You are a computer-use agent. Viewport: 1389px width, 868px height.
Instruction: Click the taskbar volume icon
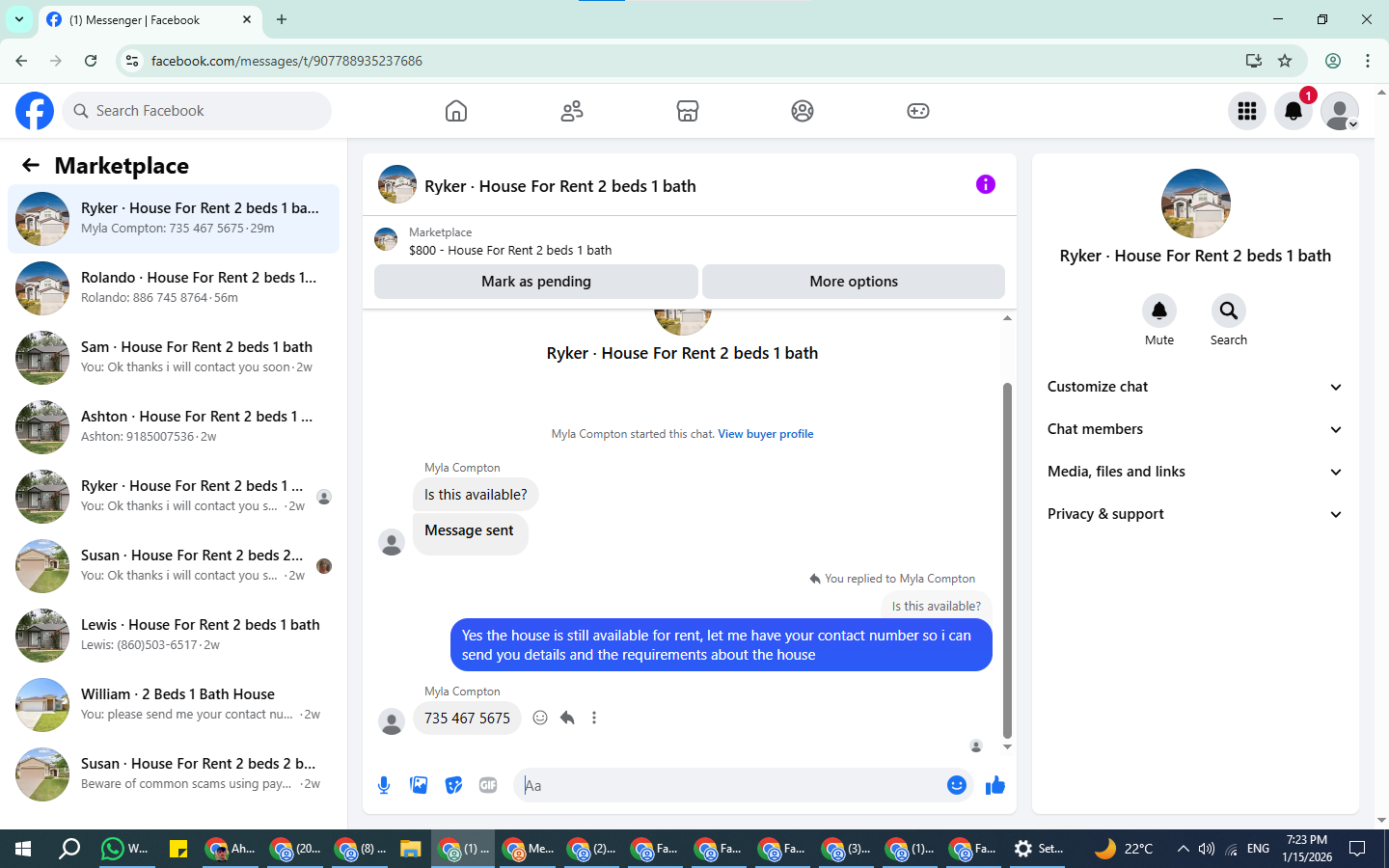[x=1206, y=849]
